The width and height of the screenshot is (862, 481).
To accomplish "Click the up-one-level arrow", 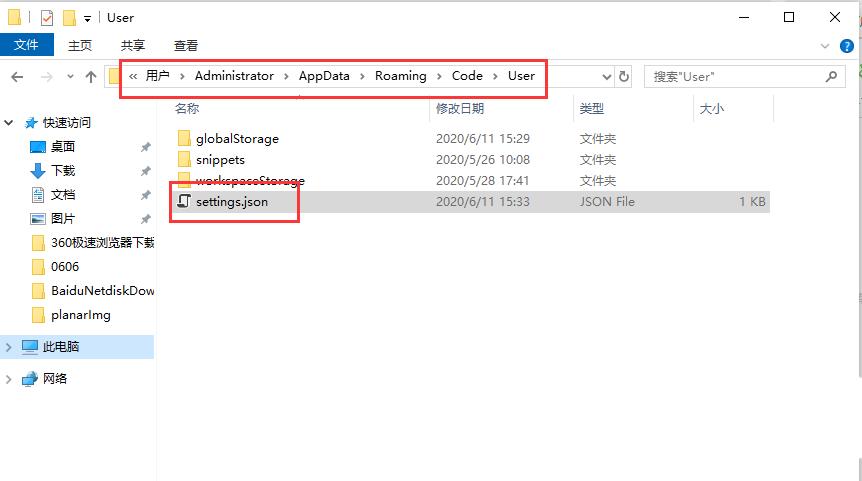I will pos(91,77).
